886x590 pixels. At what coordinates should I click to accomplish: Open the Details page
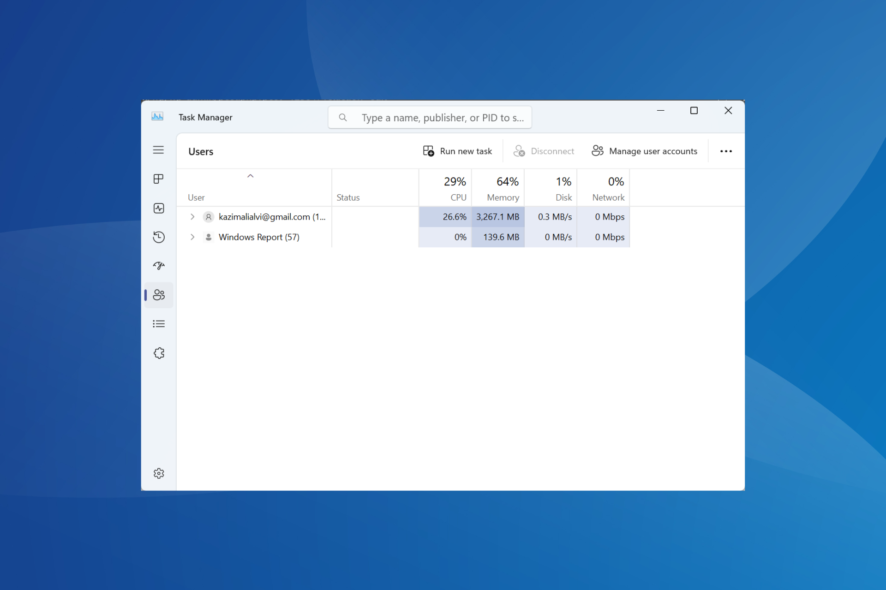coord(158,324)
